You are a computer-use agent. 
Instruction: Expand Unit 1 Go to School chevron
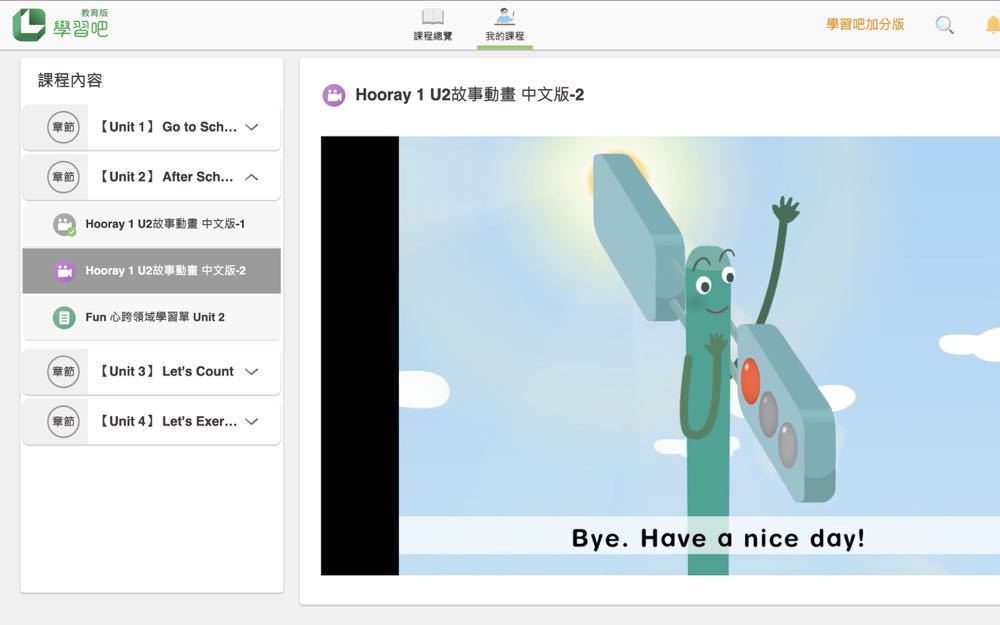252,127
